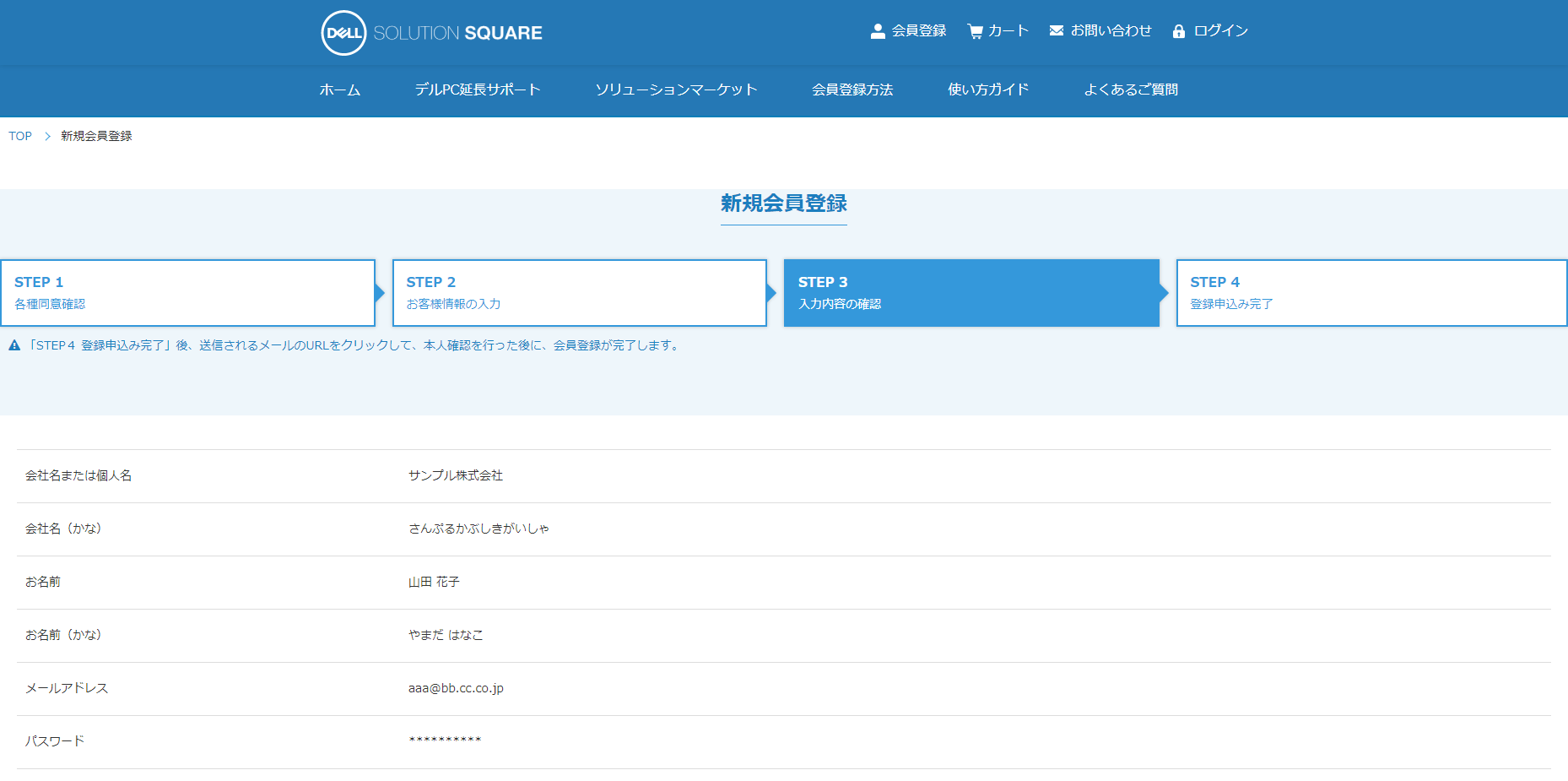Click the envelope contact icon

point(1057,30)
